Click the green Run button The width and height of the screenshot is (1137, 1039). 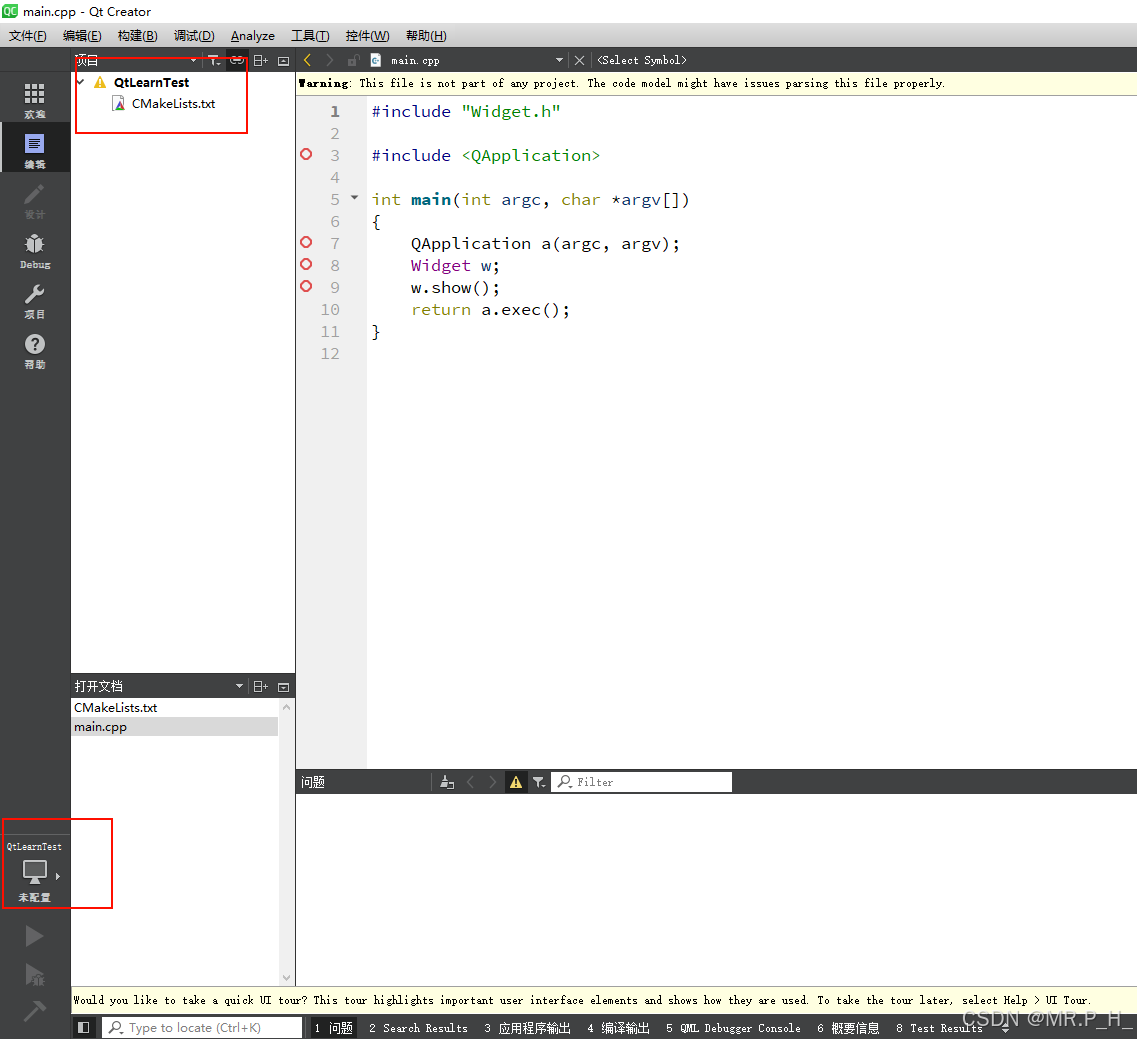34,936
